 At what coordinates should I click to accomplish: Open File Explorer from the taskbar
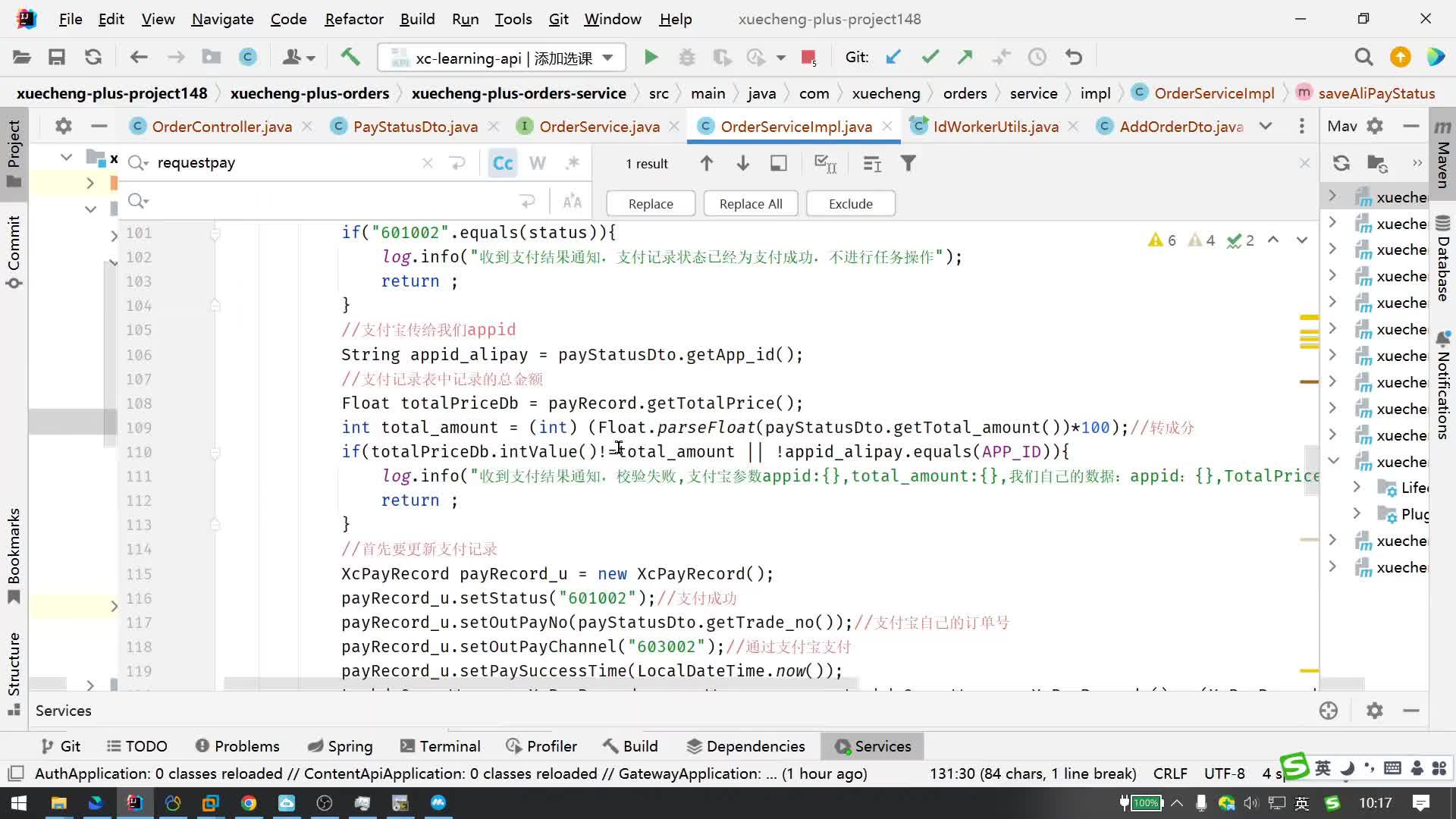click(x=58, y=803)
